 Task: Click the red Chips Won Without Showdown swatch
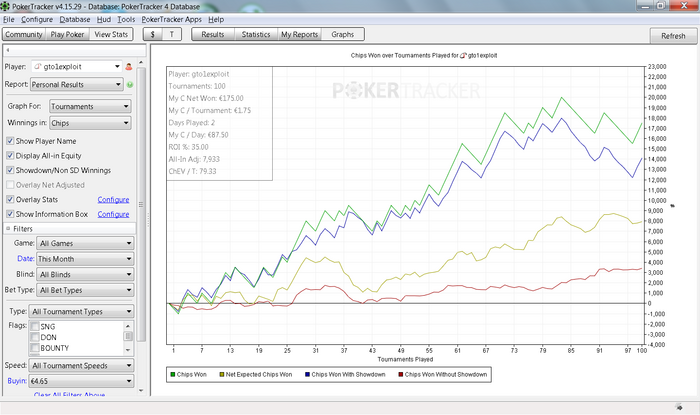pos(400,374)
